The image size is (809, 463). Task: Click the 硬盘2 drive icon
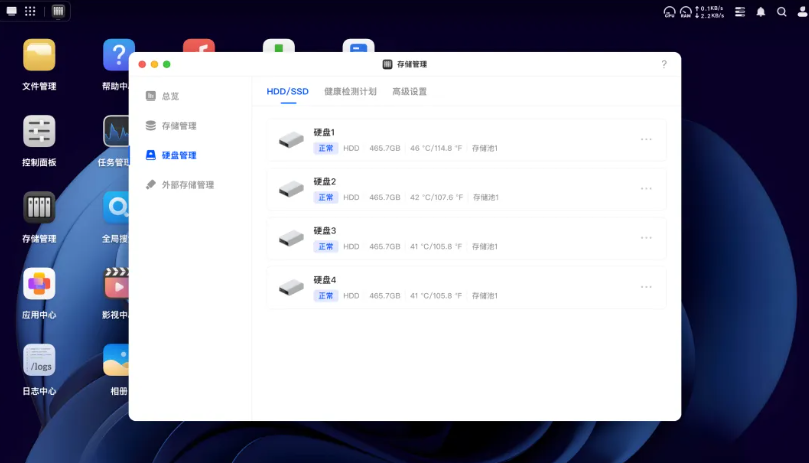(292, 189)
